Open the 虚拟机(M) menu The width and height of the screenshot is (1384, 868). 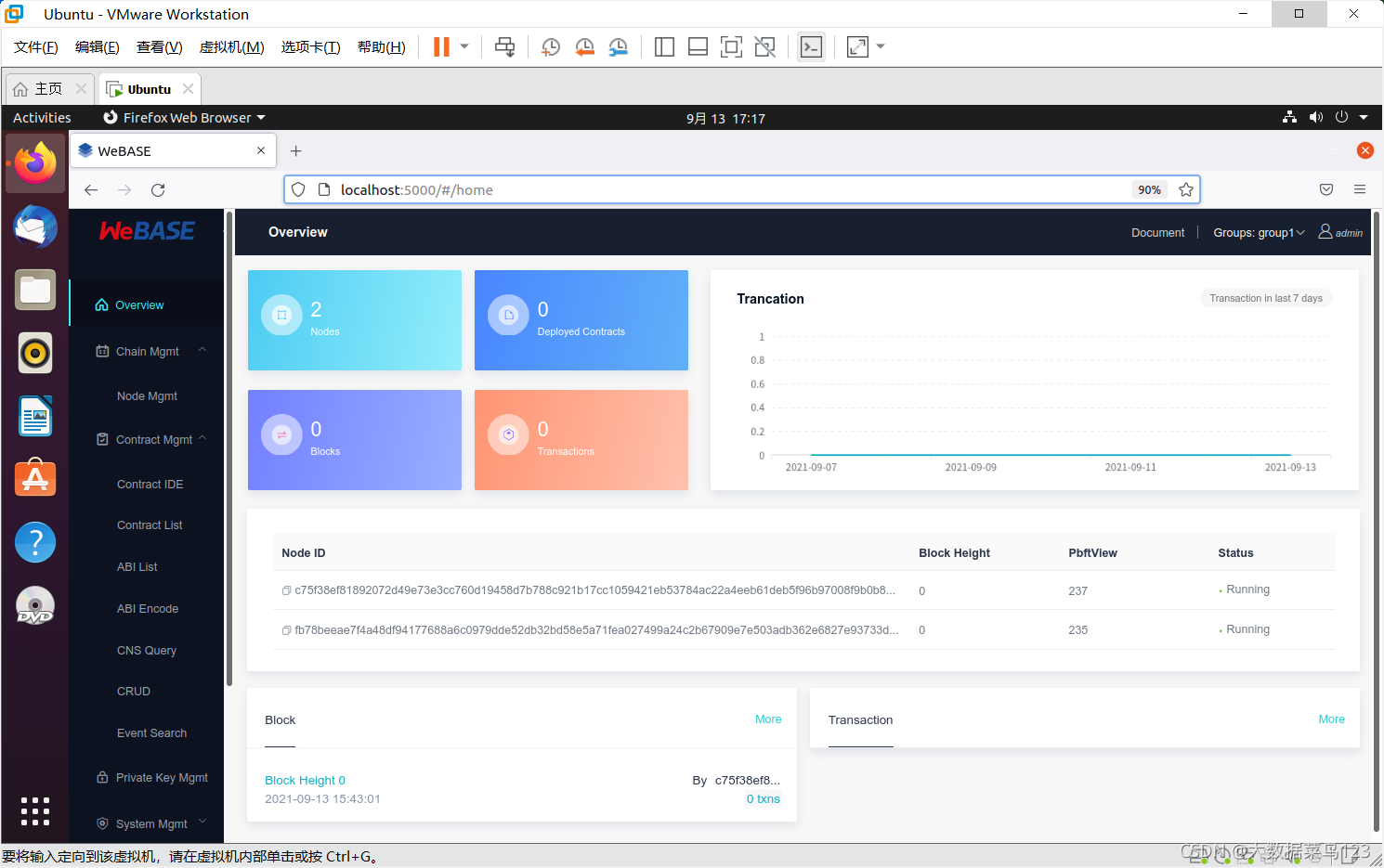pos(232,47)
